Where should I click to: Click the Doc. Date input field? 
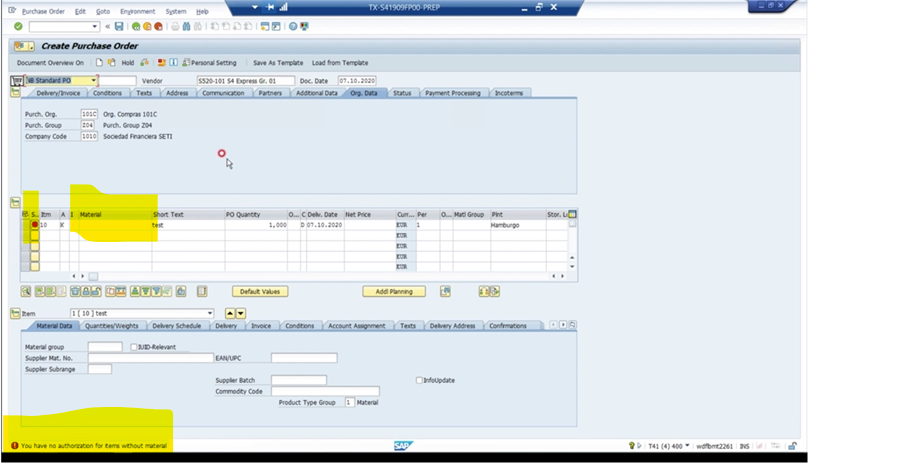coord(357,81)
